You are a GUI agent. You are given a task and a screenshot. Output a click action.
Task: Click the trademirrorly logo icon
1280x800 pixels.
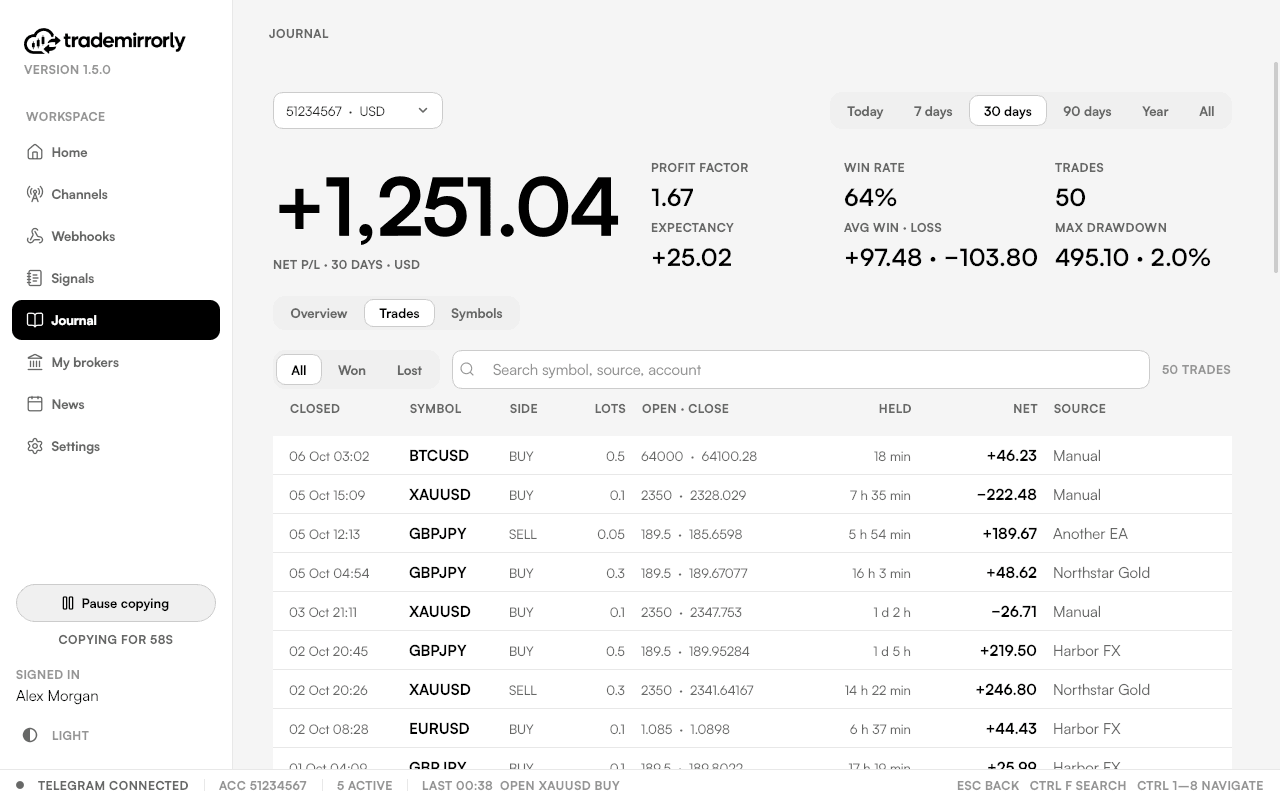42,41
